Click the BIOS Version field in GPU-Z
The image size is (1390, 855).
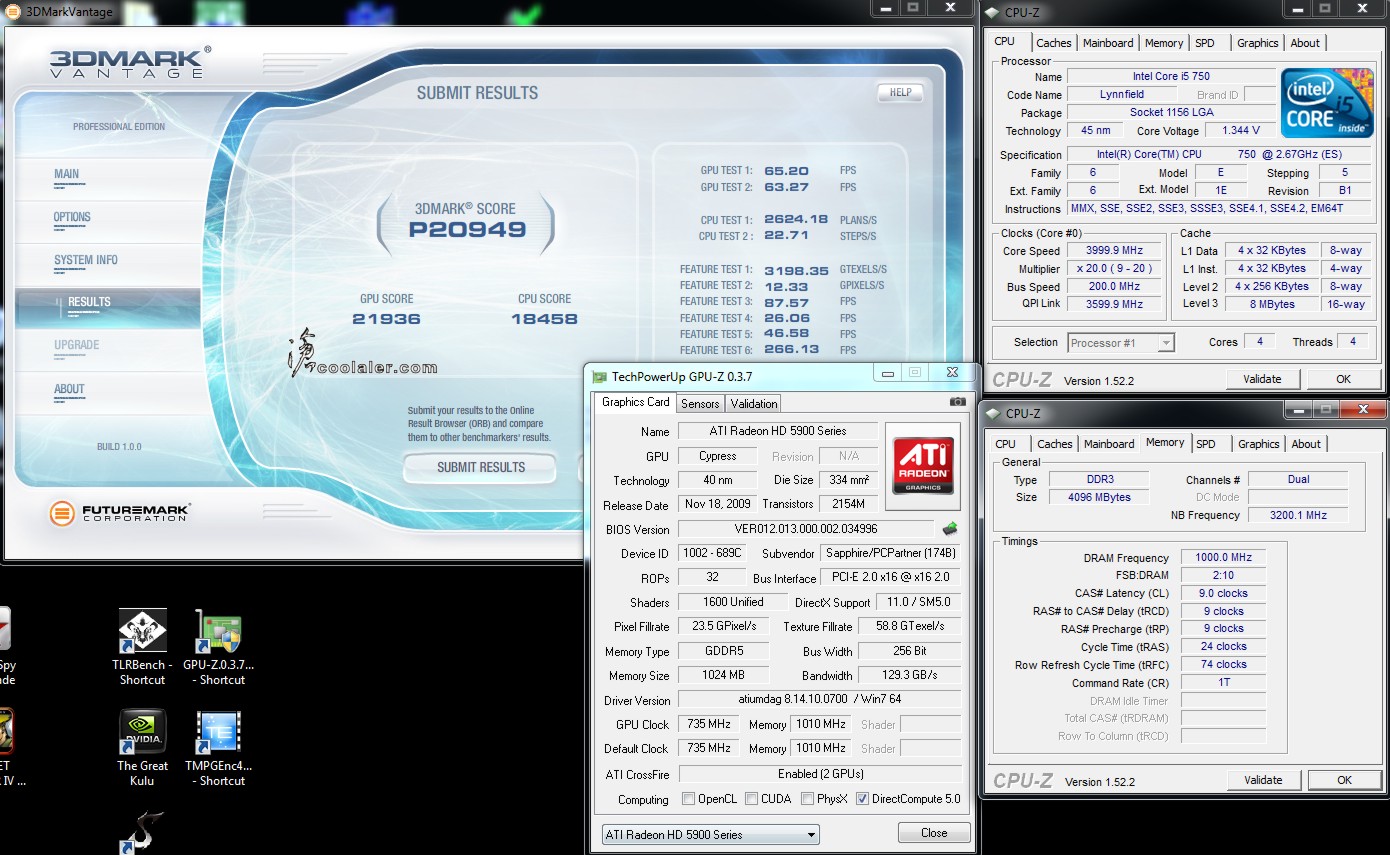[806, 529]
